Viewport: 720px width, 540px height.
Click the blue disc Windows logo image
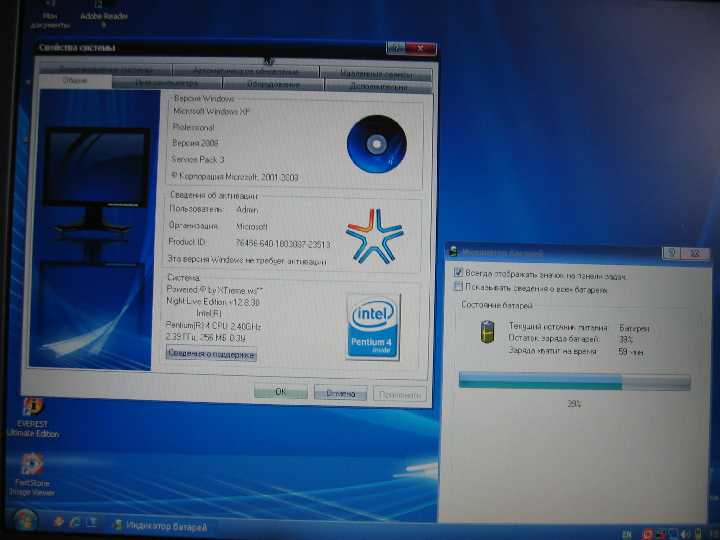(377, 144)
